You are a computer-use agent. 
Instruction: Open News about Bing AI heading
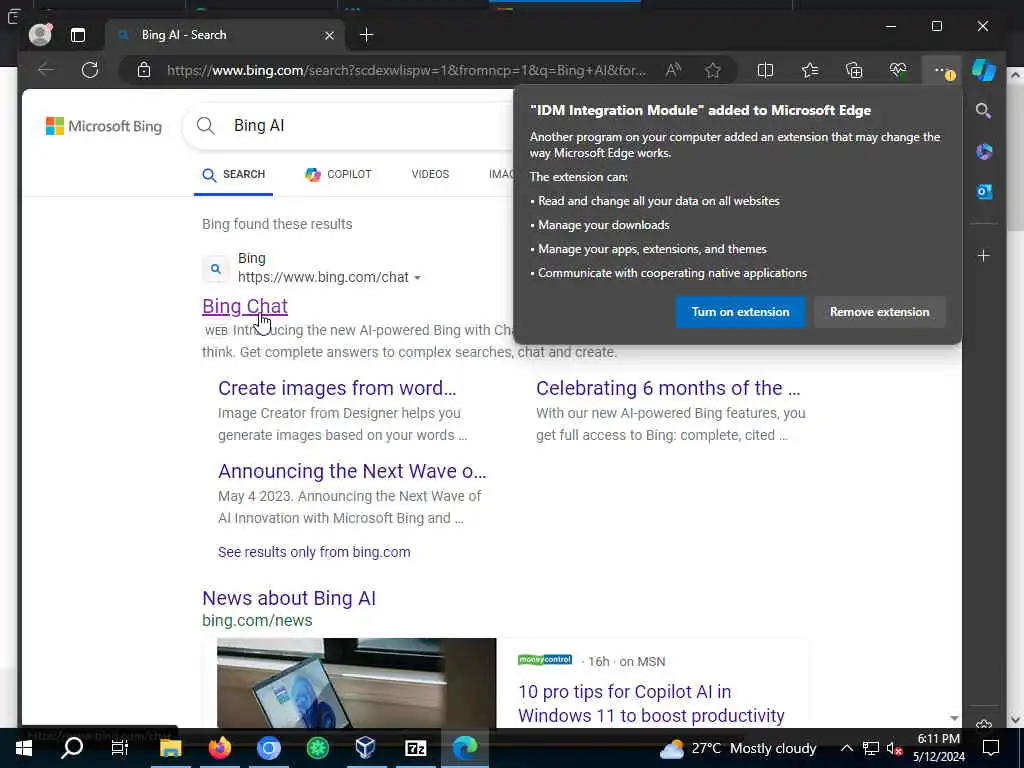pyautogui.click(x=289, y=598)
